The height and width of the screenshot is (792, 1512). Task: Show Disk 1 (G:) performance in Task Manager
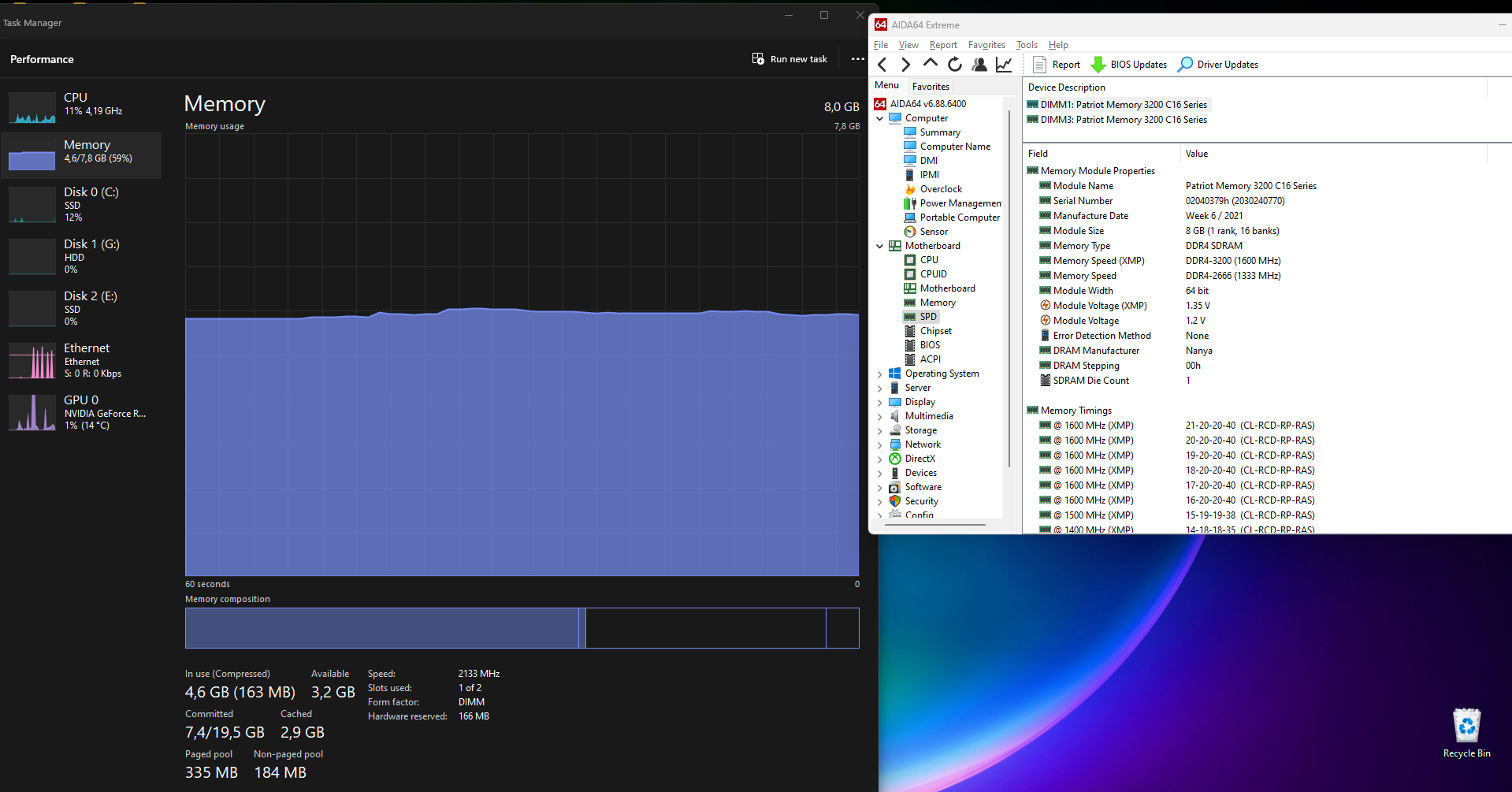82,256
